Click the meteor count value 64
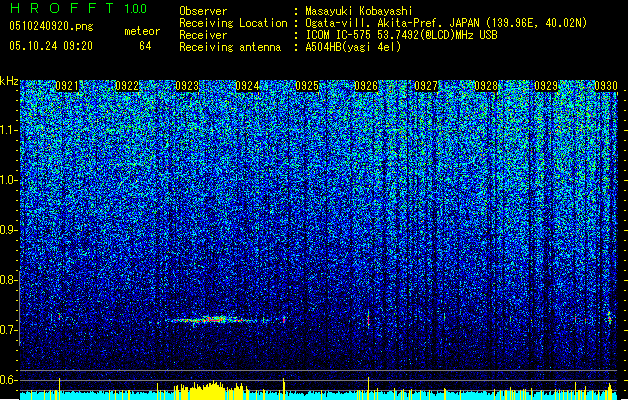Image resolution: width=629 pixels, height=400 pixels. (x=145, y=46)
